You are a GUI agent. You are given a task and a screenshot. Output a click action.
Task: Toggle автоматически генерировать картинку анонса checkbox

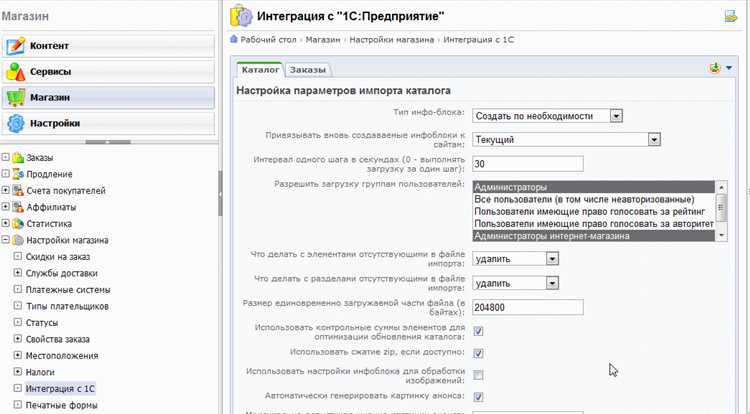point(478,397)
